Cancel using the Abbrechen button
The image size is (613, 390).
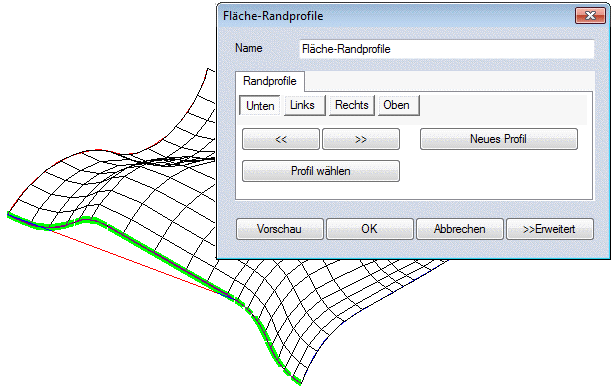pos(460,229)
